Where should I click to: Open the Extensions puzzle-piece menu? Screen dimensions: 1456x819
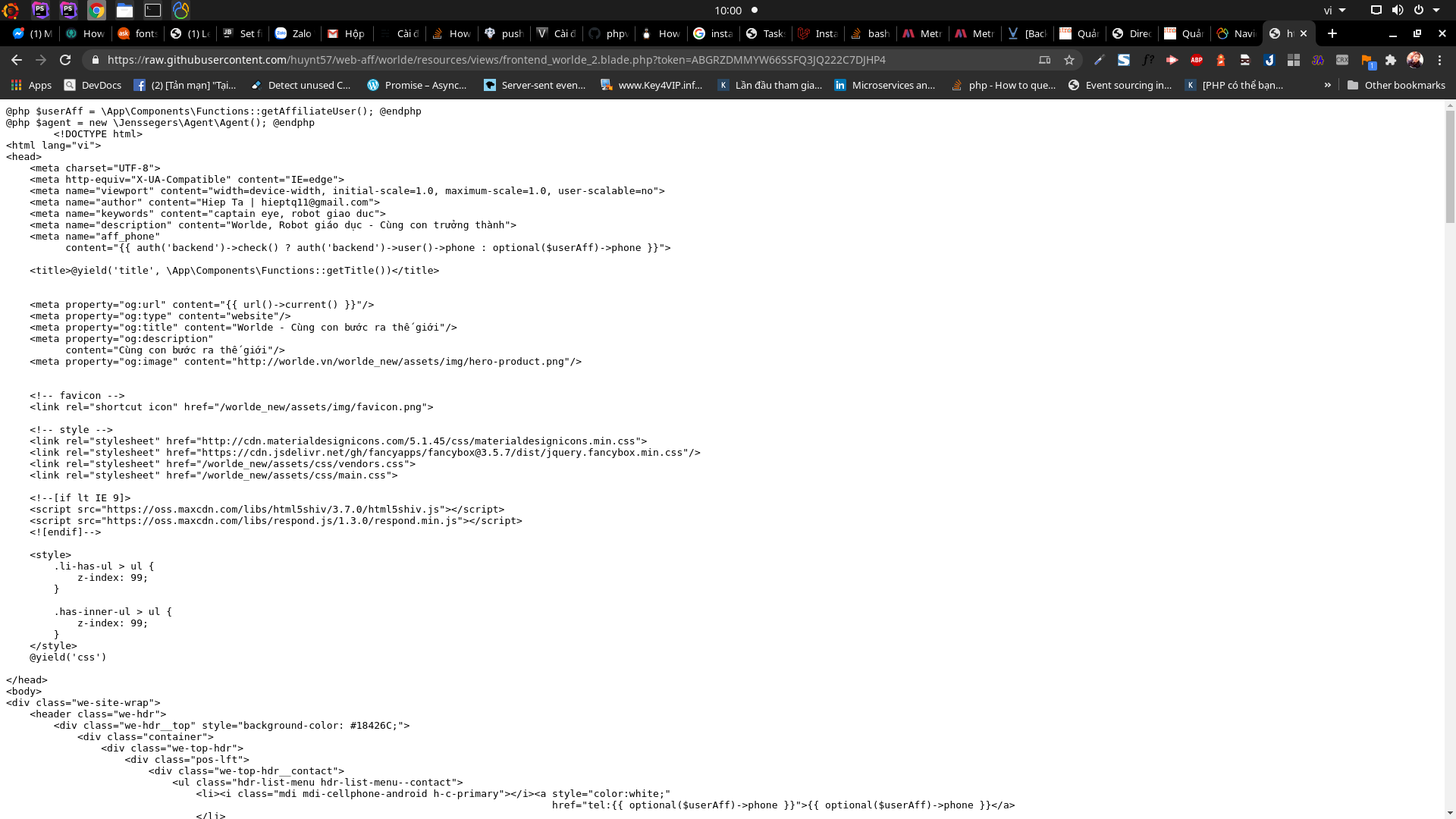pos(1391,60)
